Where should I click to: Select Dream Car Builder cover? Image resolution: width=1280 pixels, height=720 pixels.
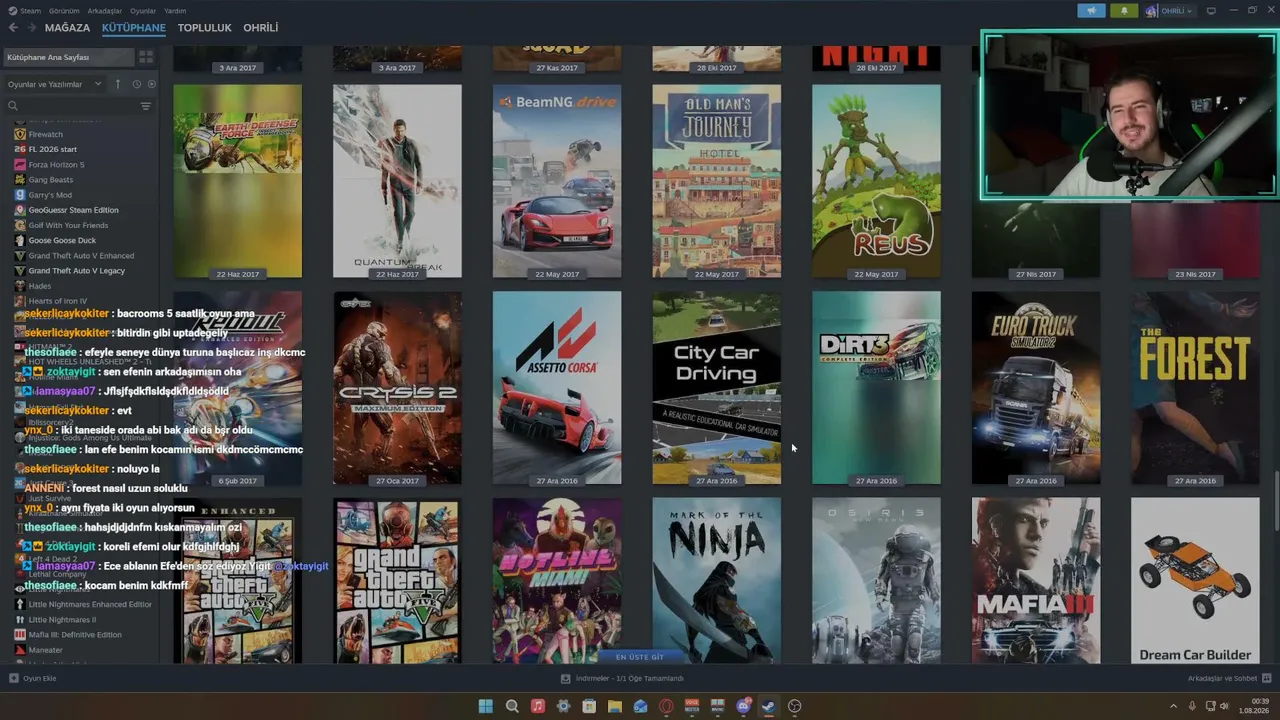1196,581
